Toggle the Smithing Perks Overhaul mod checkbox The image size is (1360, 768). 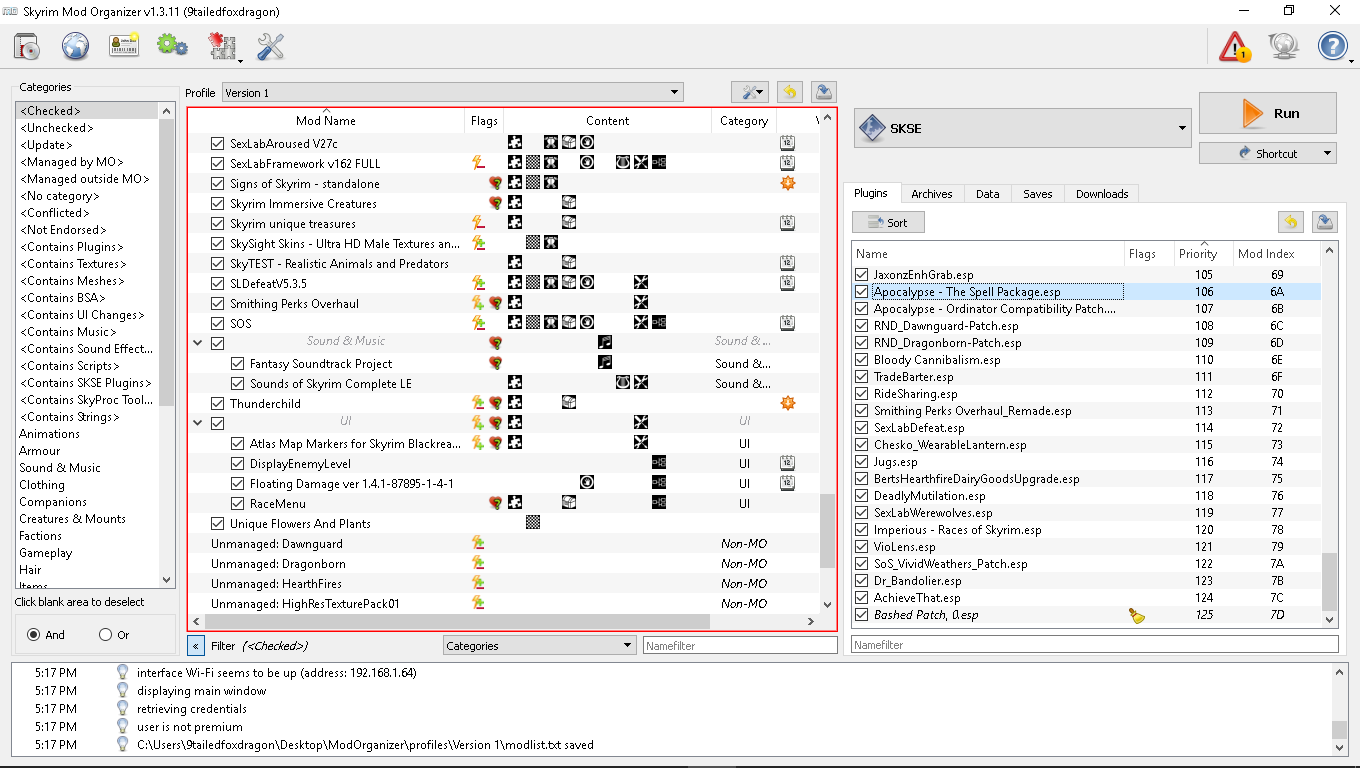coord(218,304)
